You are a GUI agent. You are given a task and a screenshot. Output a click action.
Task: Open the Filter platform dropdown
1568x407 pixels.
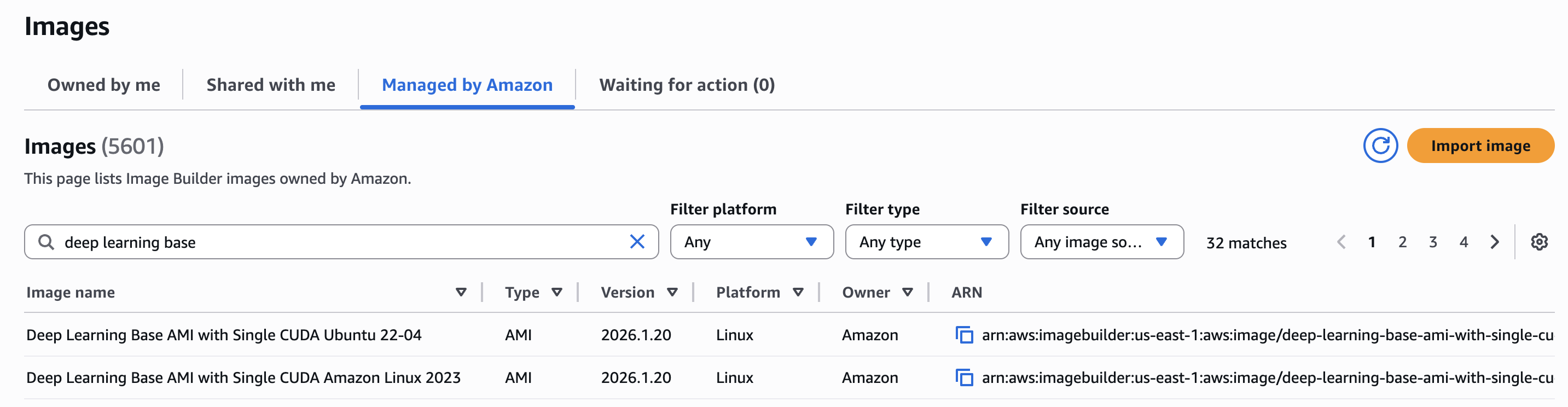click(751, 242)
